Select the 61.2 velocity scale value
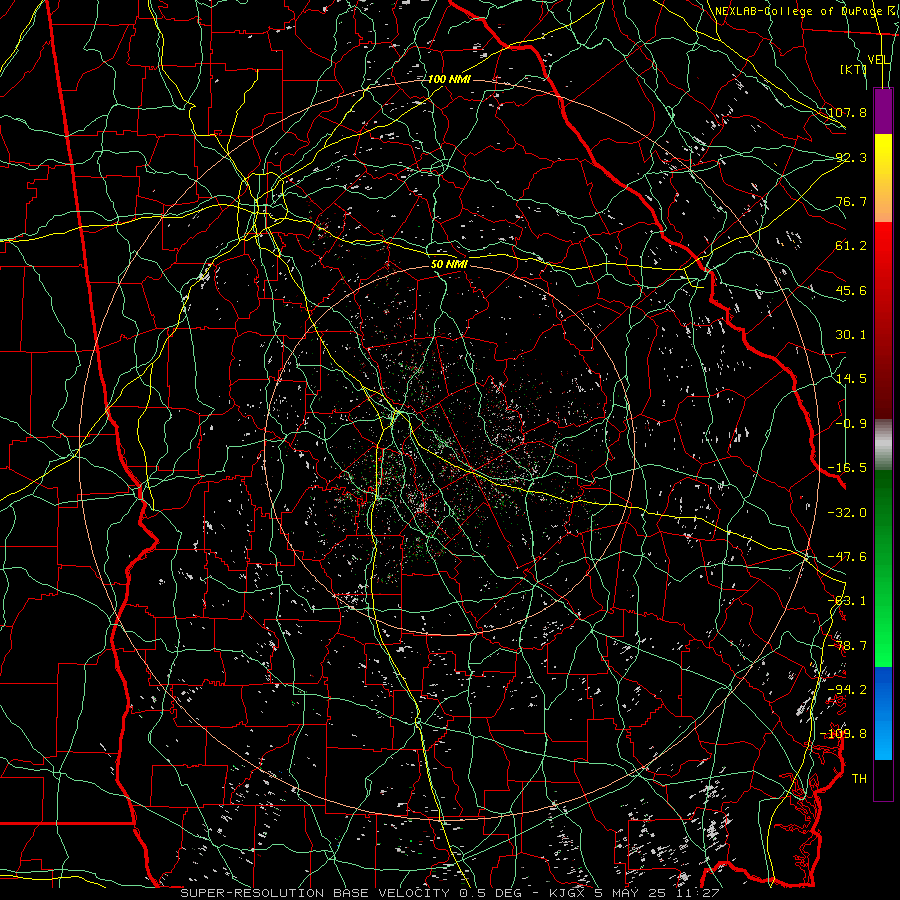Viewport: 900px width, 900px height. [851, 246]
